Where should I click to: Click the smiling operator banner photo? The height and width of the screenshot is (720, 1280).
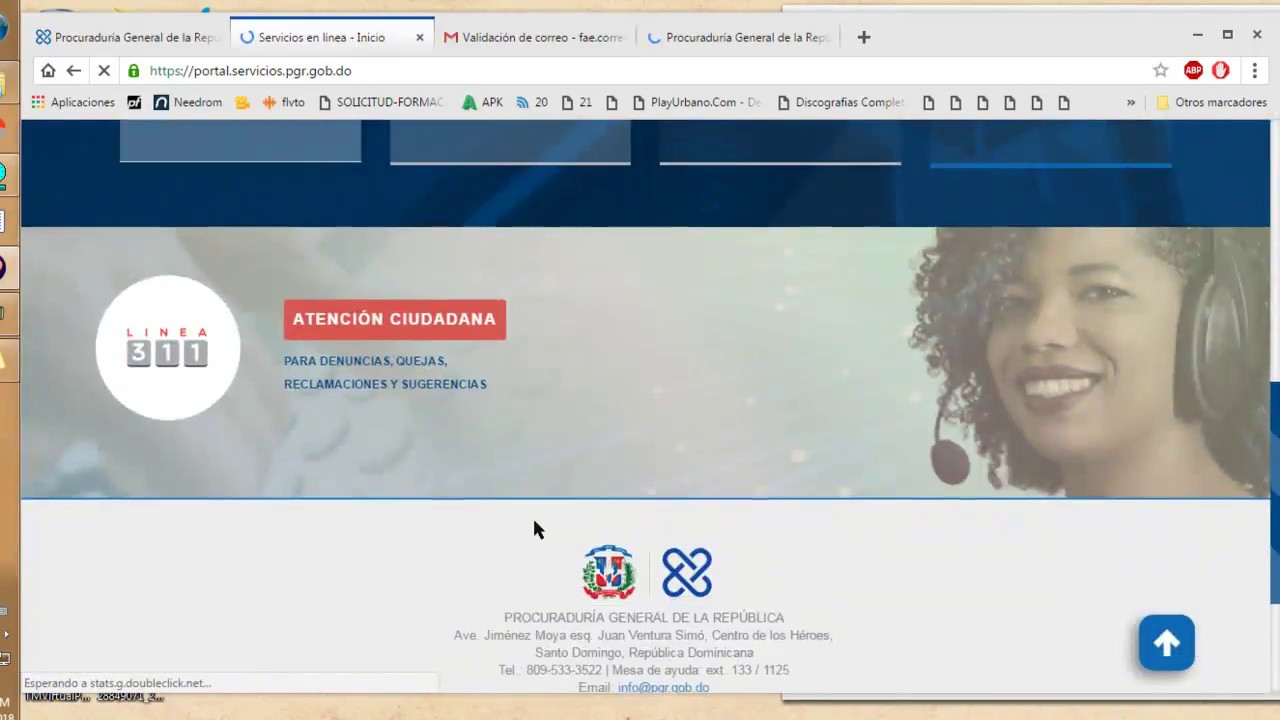[x=1090, y=362]
